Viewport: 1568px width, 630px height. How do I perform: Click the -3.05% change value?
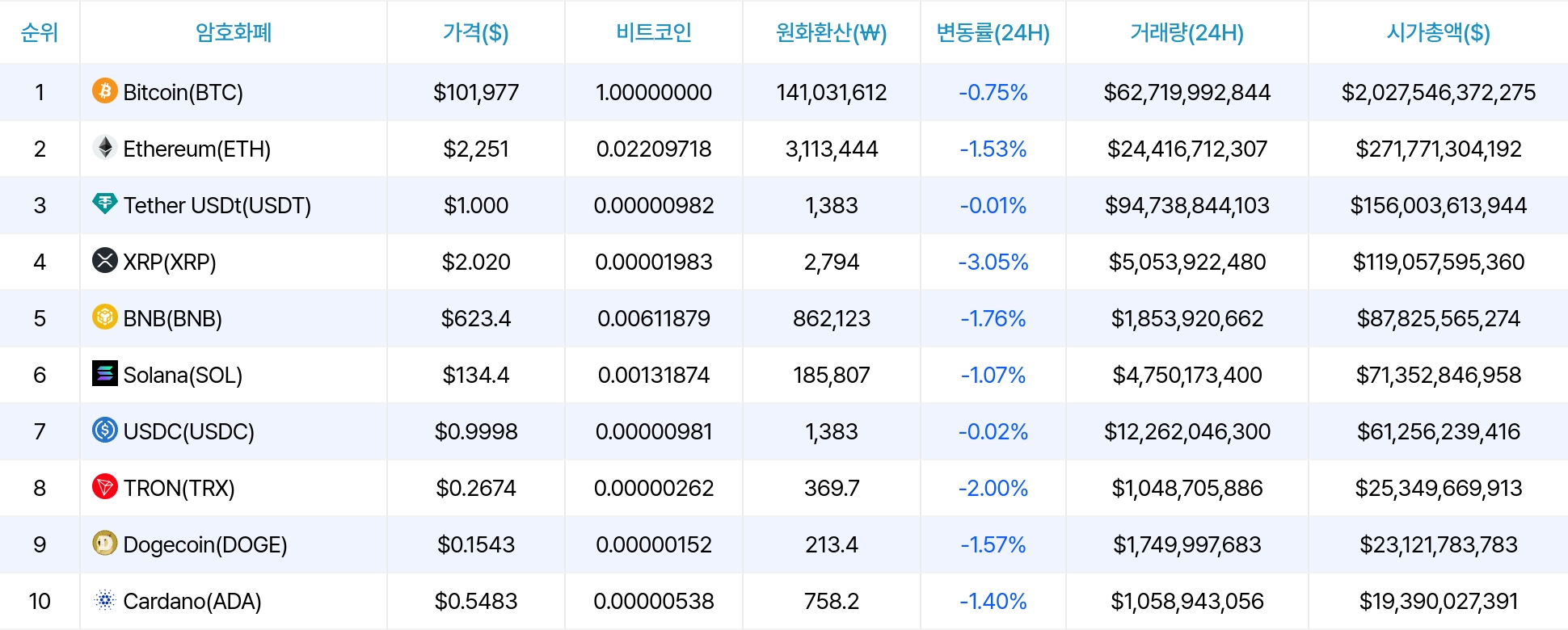point(993,262)
